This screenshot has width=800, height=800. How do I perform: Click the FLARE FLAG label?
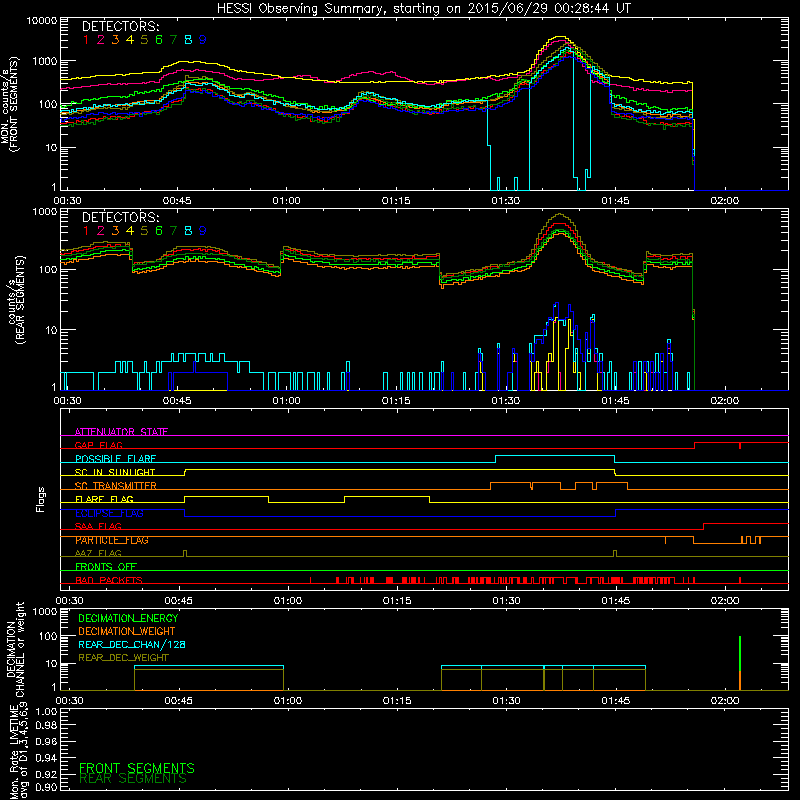tap(104, 499)
